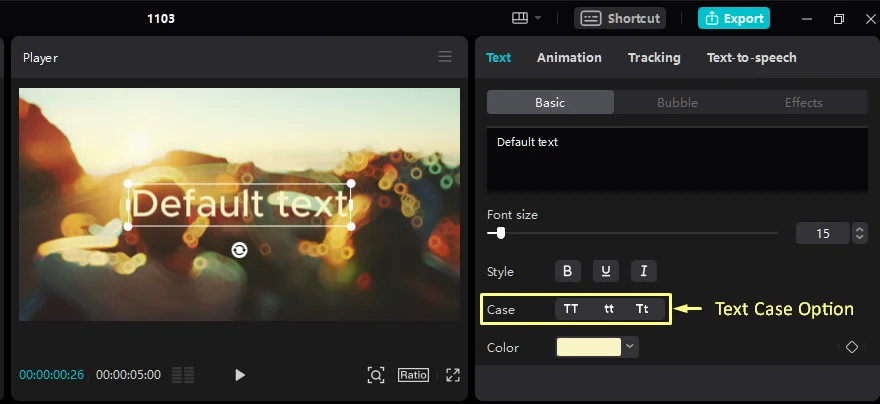Toggle Underline text style
Viewport: 880px width, 404px height.
point(606,272)
